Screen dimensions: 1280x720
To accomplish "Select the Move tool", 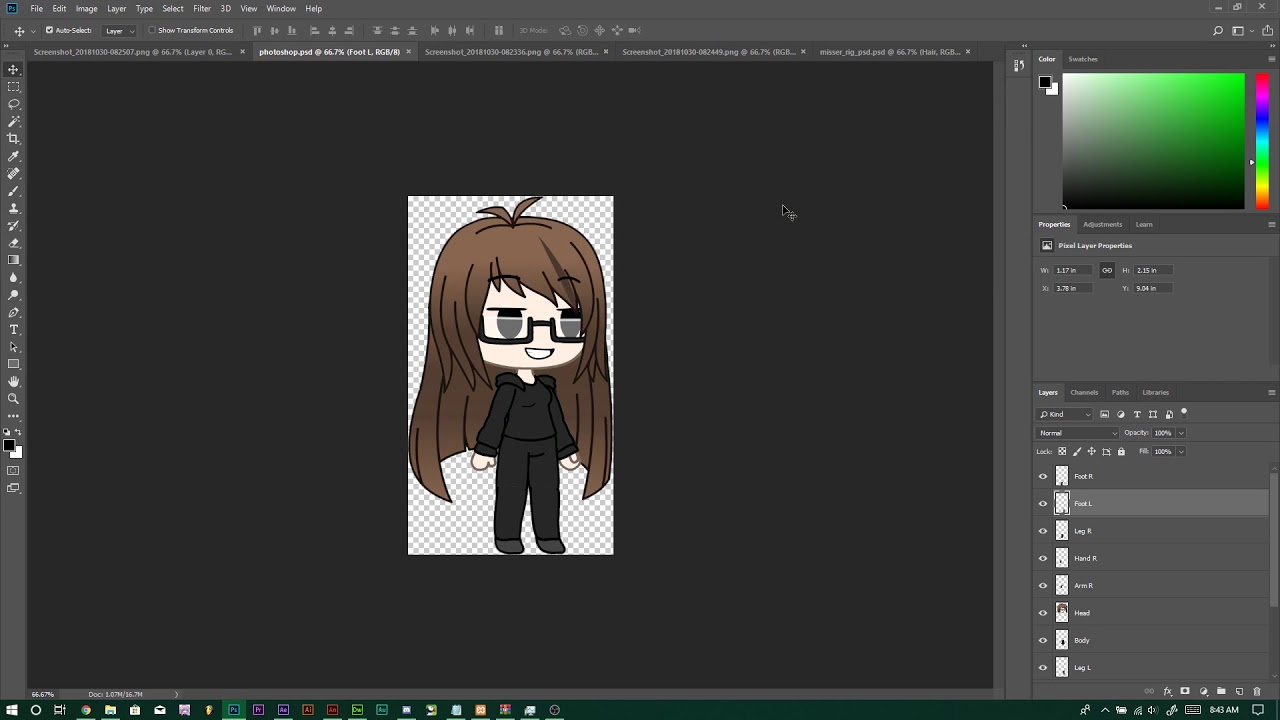I will coord(14,69).
